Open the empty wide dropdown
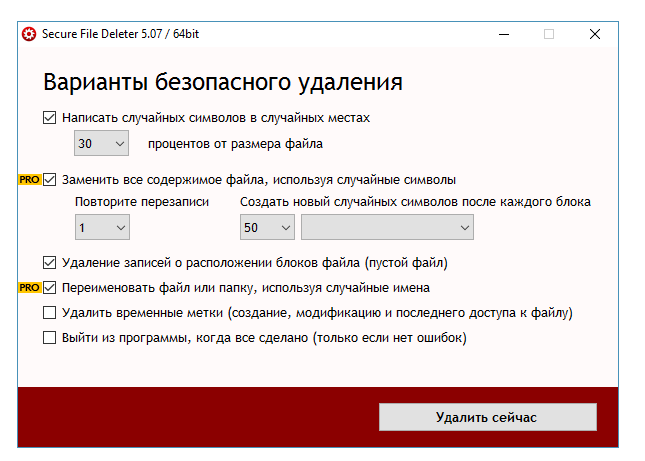The image size is (645, 461). pyautogui.click(x=387, y=227)
